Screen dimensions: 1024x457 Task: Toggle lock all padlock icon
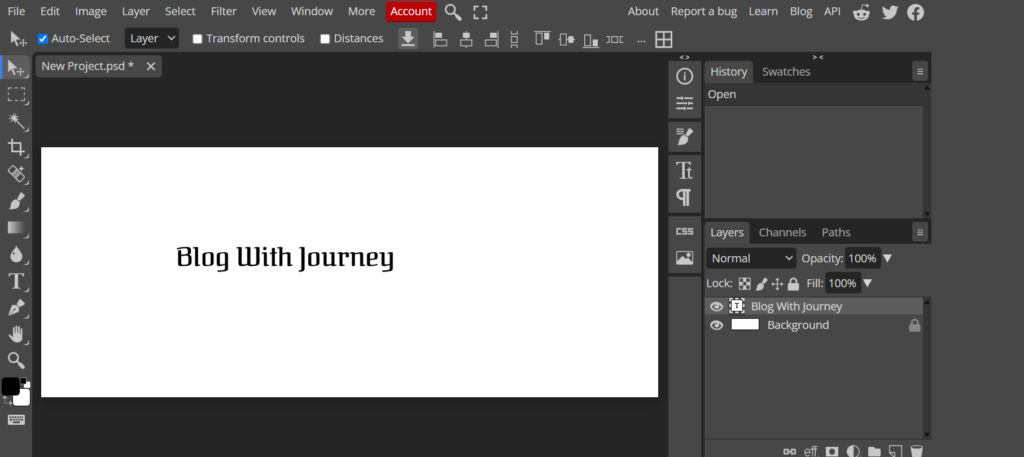tap(793, 284)
